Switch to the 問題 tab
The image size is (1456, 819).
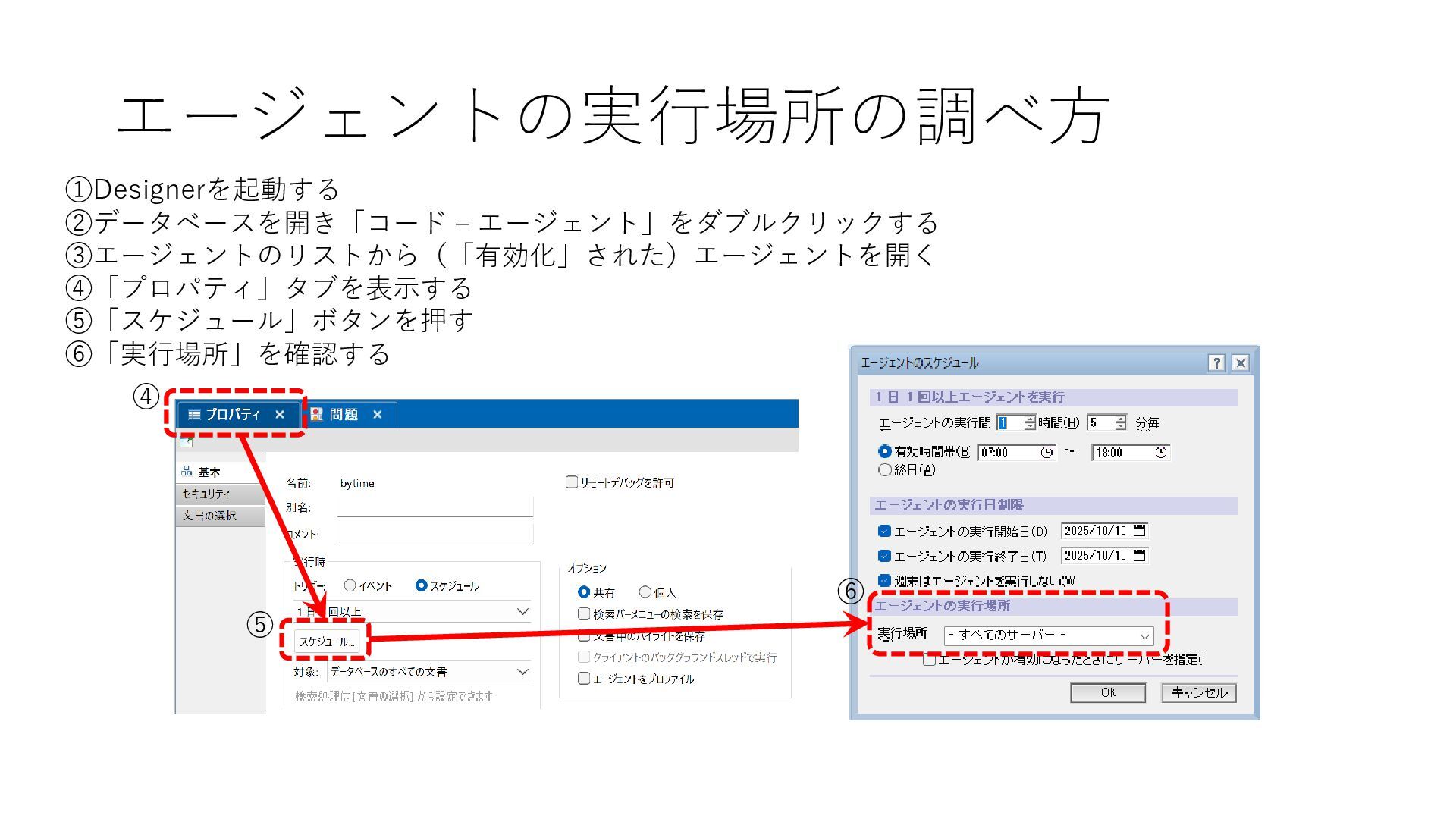pyautogui.click(x=342, y=415)
